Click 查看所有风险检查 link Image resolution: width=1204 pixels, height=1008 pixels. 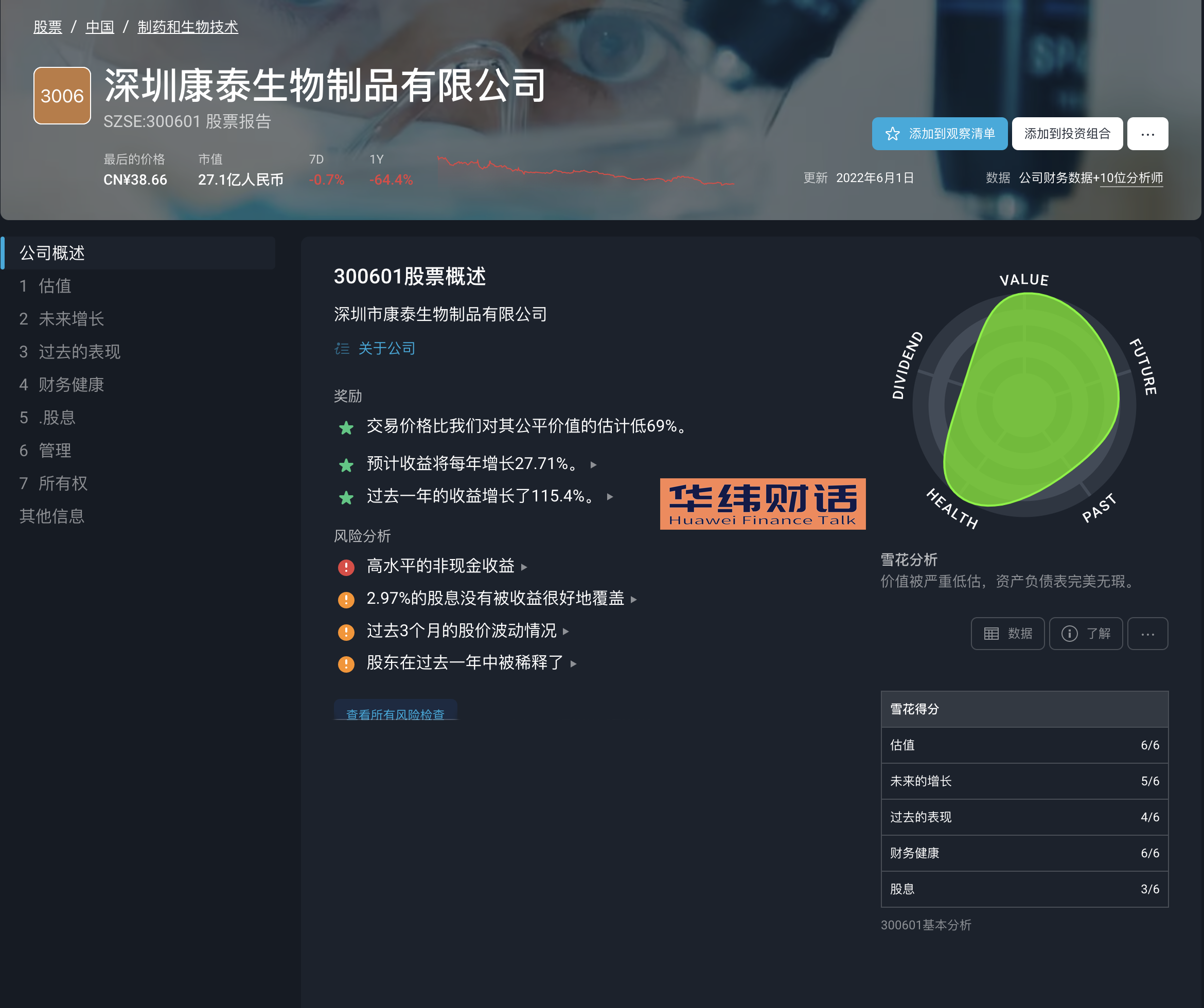[x=395, y=714]
